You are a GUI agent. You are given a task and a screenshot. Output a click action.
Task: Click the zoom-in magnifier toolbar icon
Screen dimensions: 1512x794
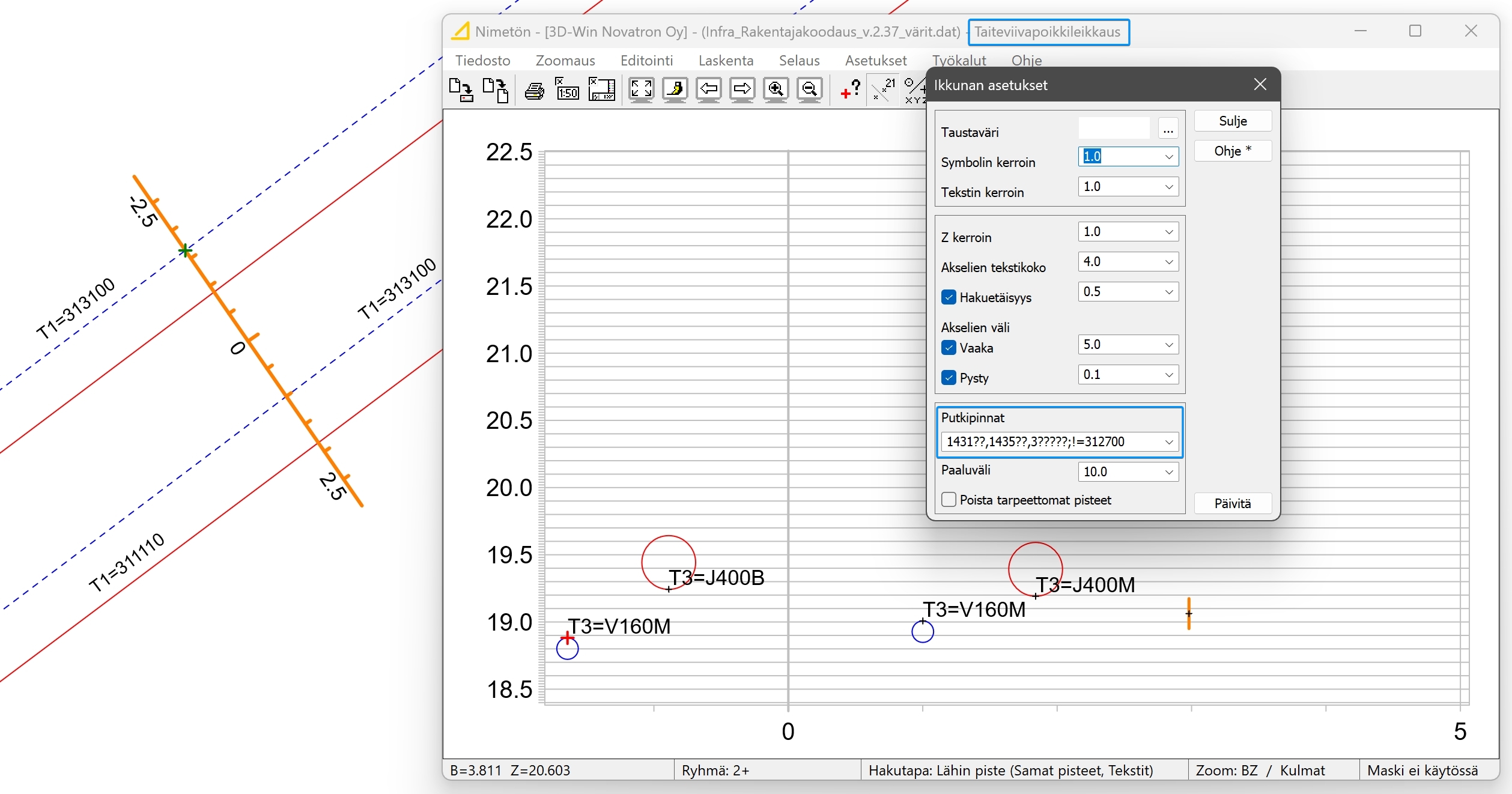(776, 90)
